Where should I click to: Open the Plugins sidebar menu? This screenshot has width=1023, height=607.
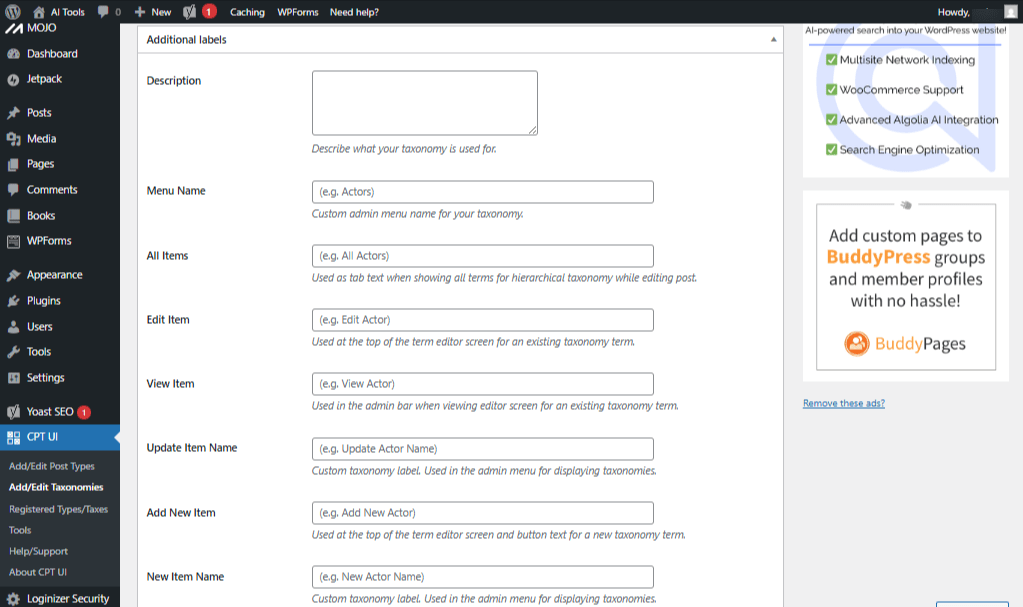43,301
